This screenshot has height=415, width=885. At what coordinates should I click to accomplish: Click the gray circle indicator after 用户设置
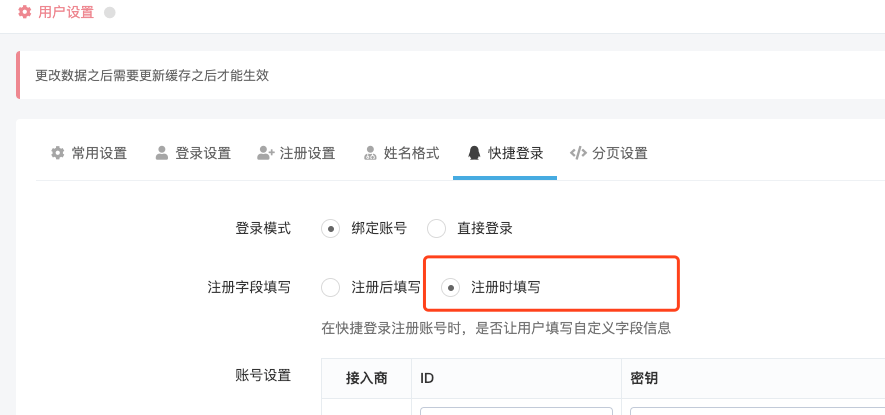click(110, 12)
